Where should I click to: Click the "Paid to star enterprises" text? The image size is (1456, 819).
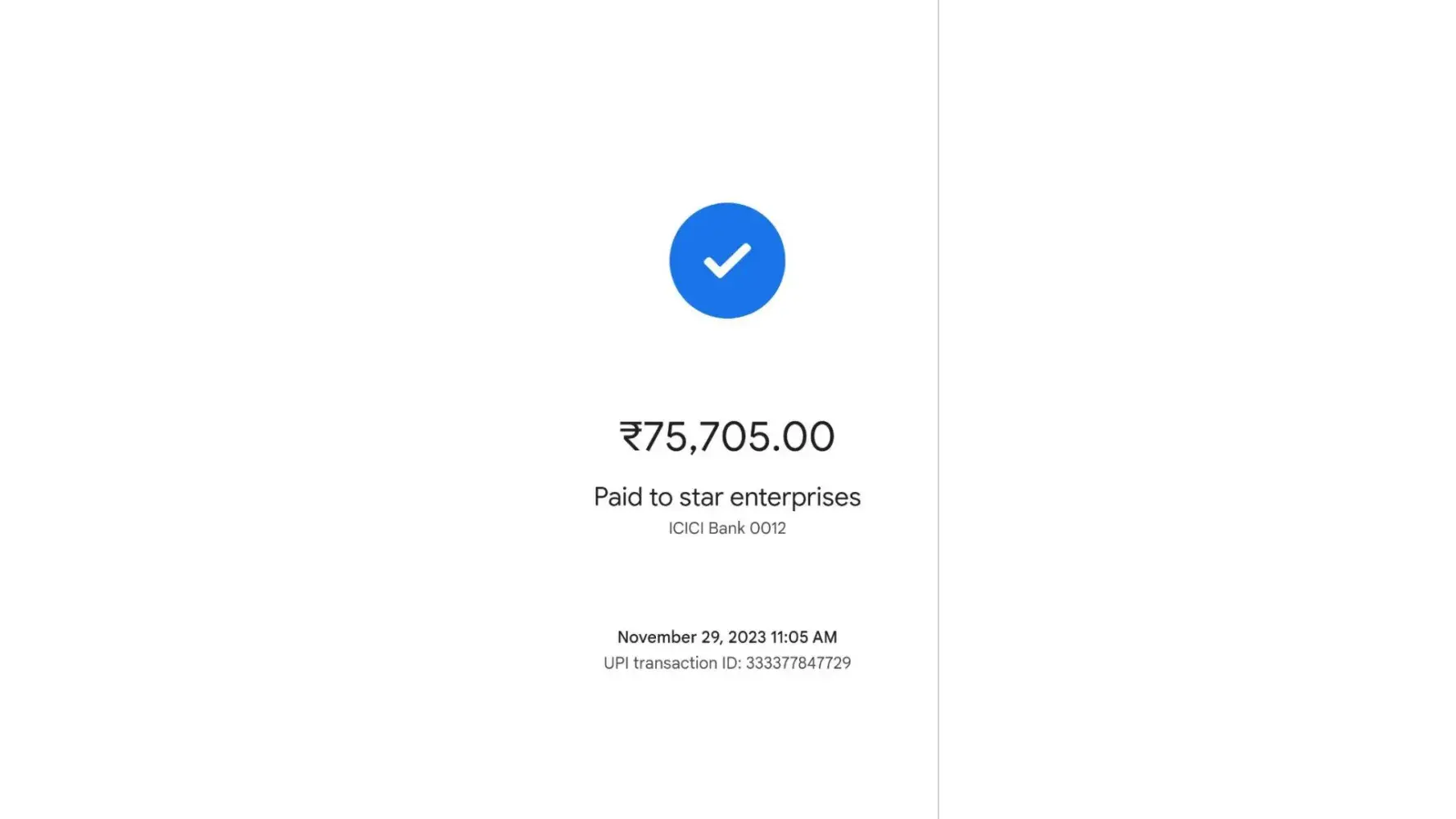[727, 497]
